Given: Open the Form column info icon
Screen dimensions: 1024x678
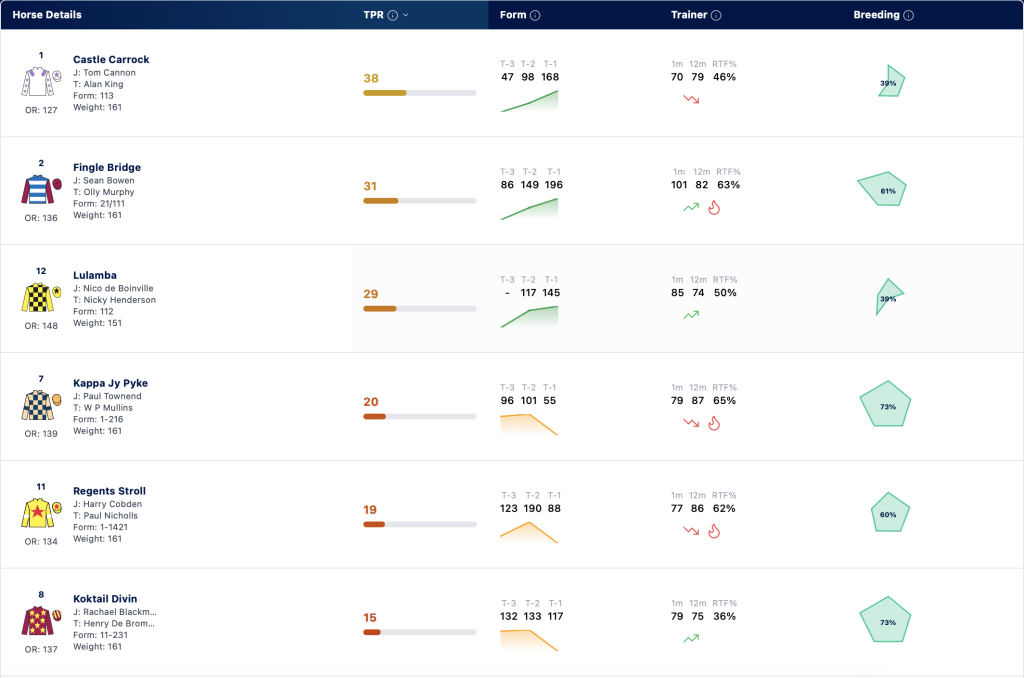Looking at the screenshot, I should pyautogui.click(x=535, y=15).
